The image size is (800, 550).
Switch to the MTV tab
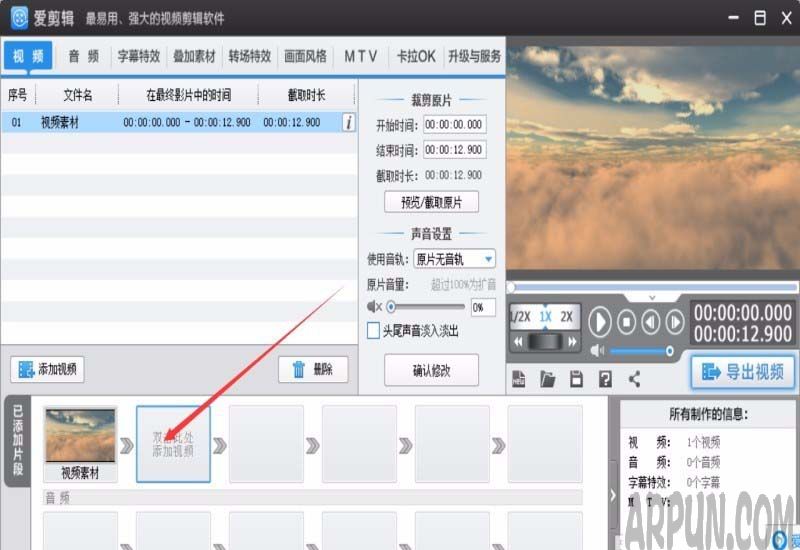361,56
